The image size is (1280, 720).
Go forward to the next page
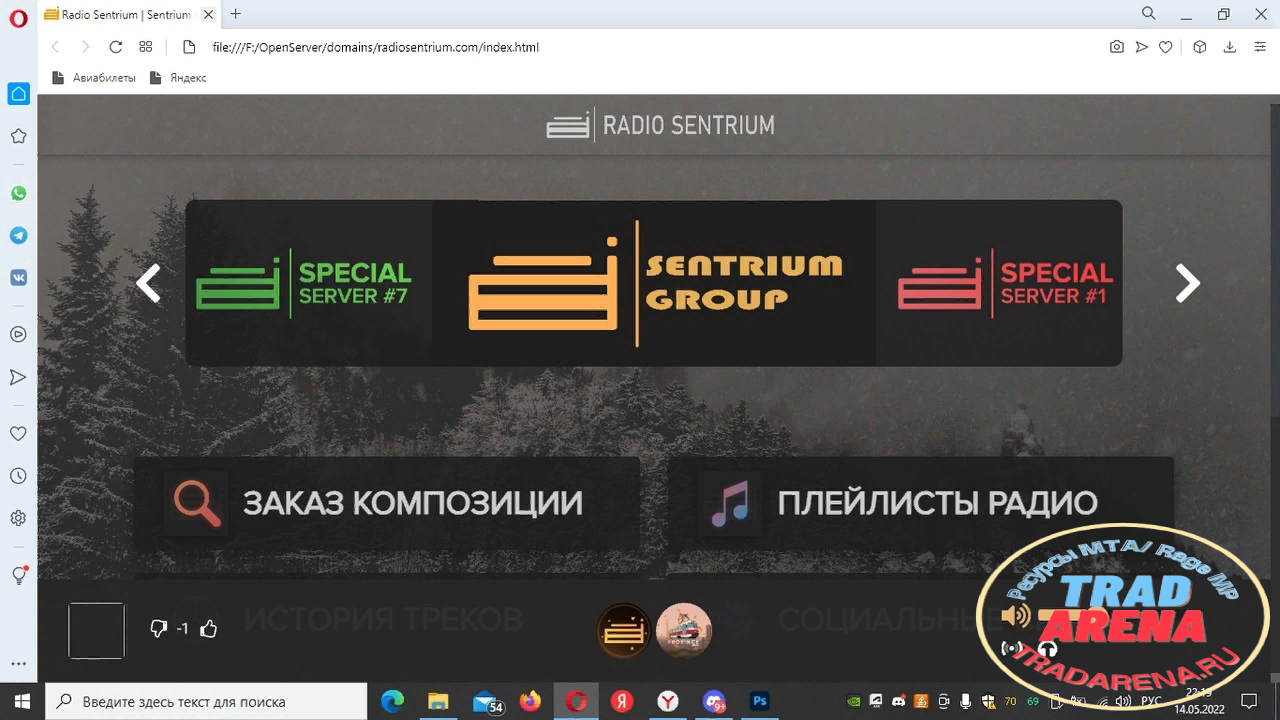[x=85, y=47]
